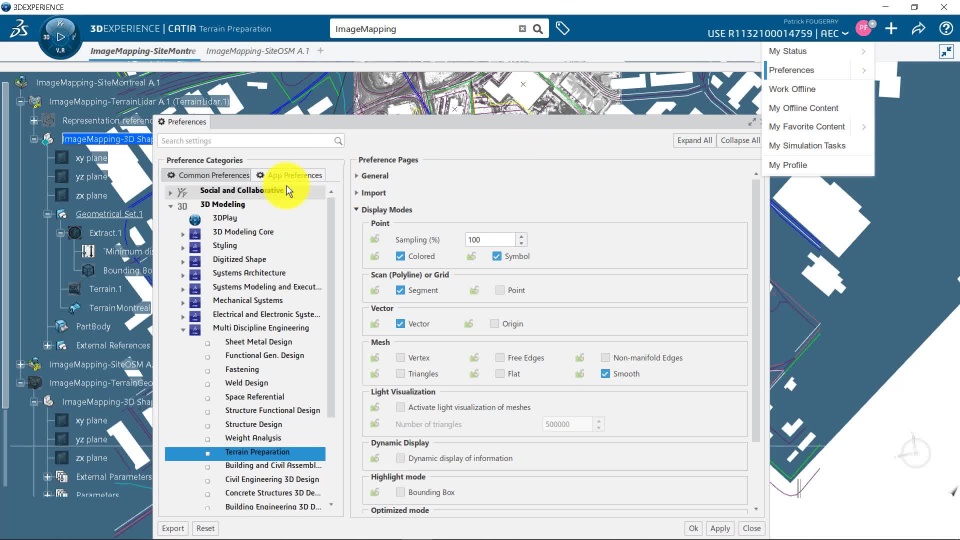Click the collapse view icon at top right
The image size is (960, 540).
tap(947, 51)
